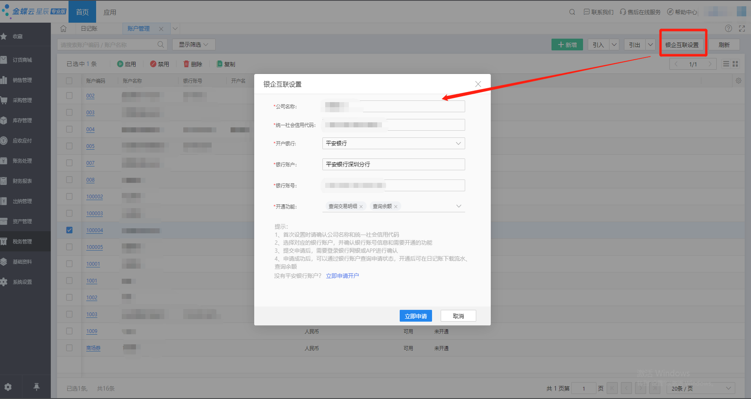This screenshot has width=753, height=399.
Task: Click the question mark help icon
Action: pos(729,29)
